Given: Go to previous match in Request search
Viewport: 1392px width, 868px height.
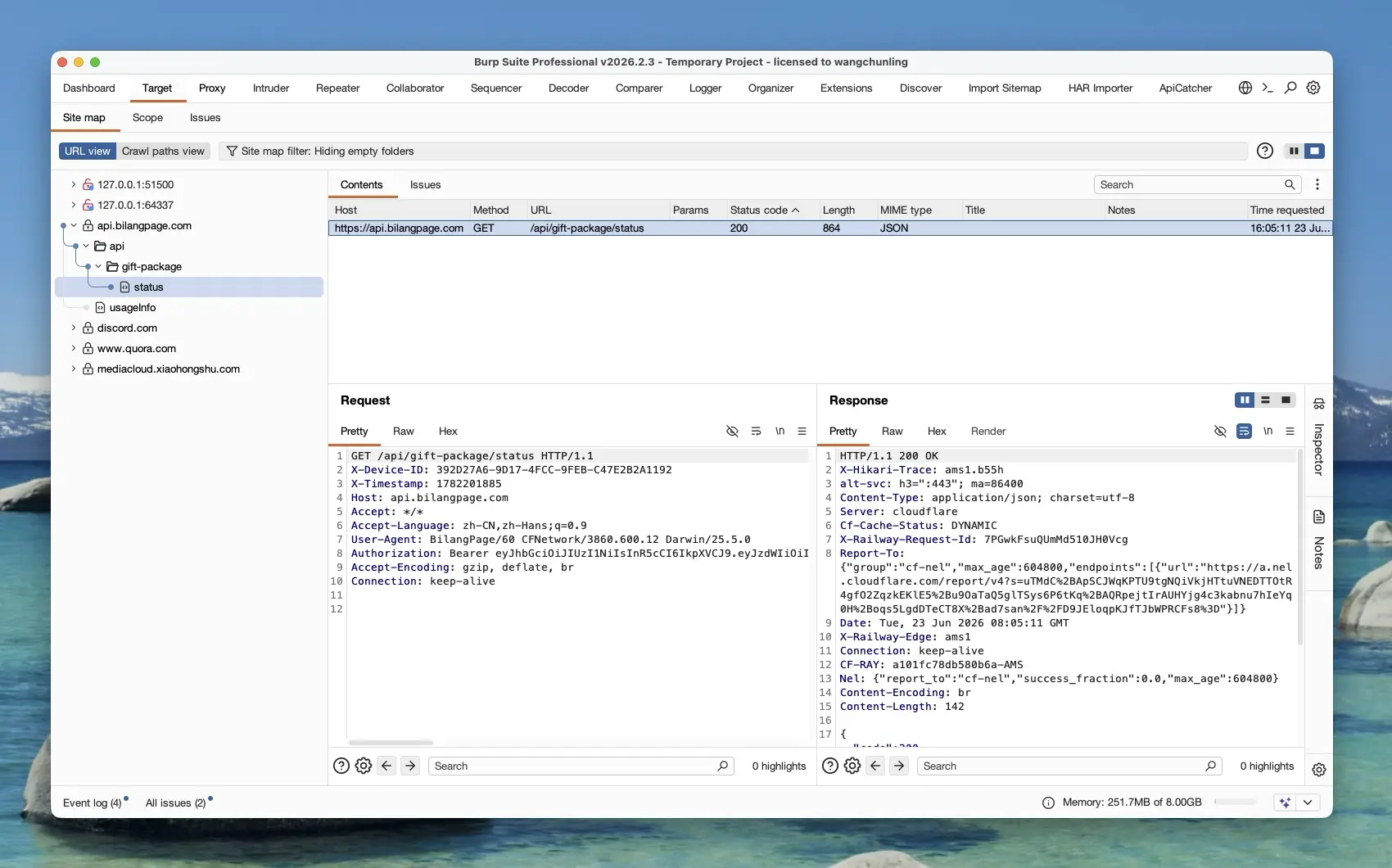Looking at the screenshot, I should click(x=386, y=766).
